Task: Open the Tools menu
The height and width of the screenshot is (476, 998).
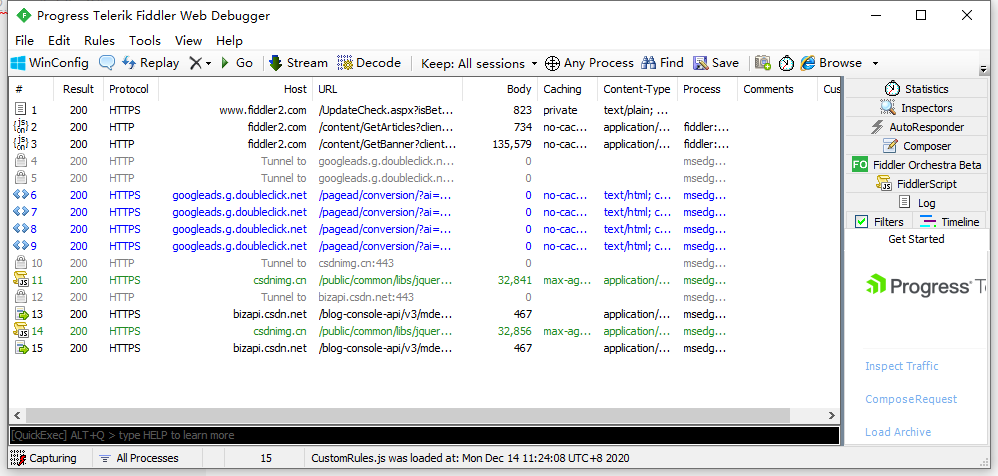Action: coord(145,41)
